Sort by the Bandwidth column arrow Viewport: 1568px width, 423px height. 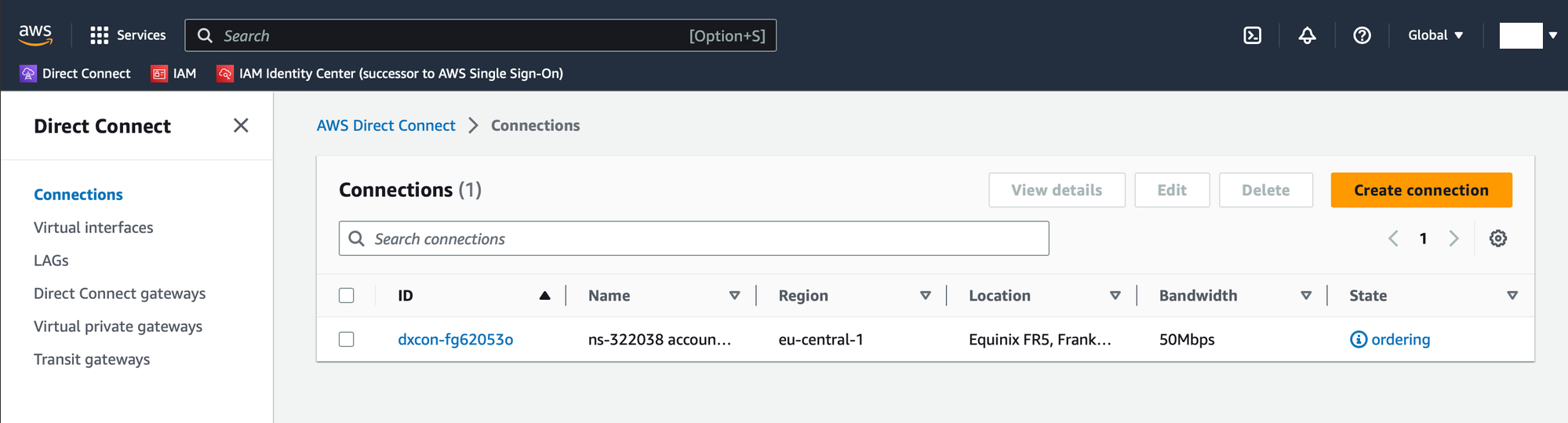1306,296
